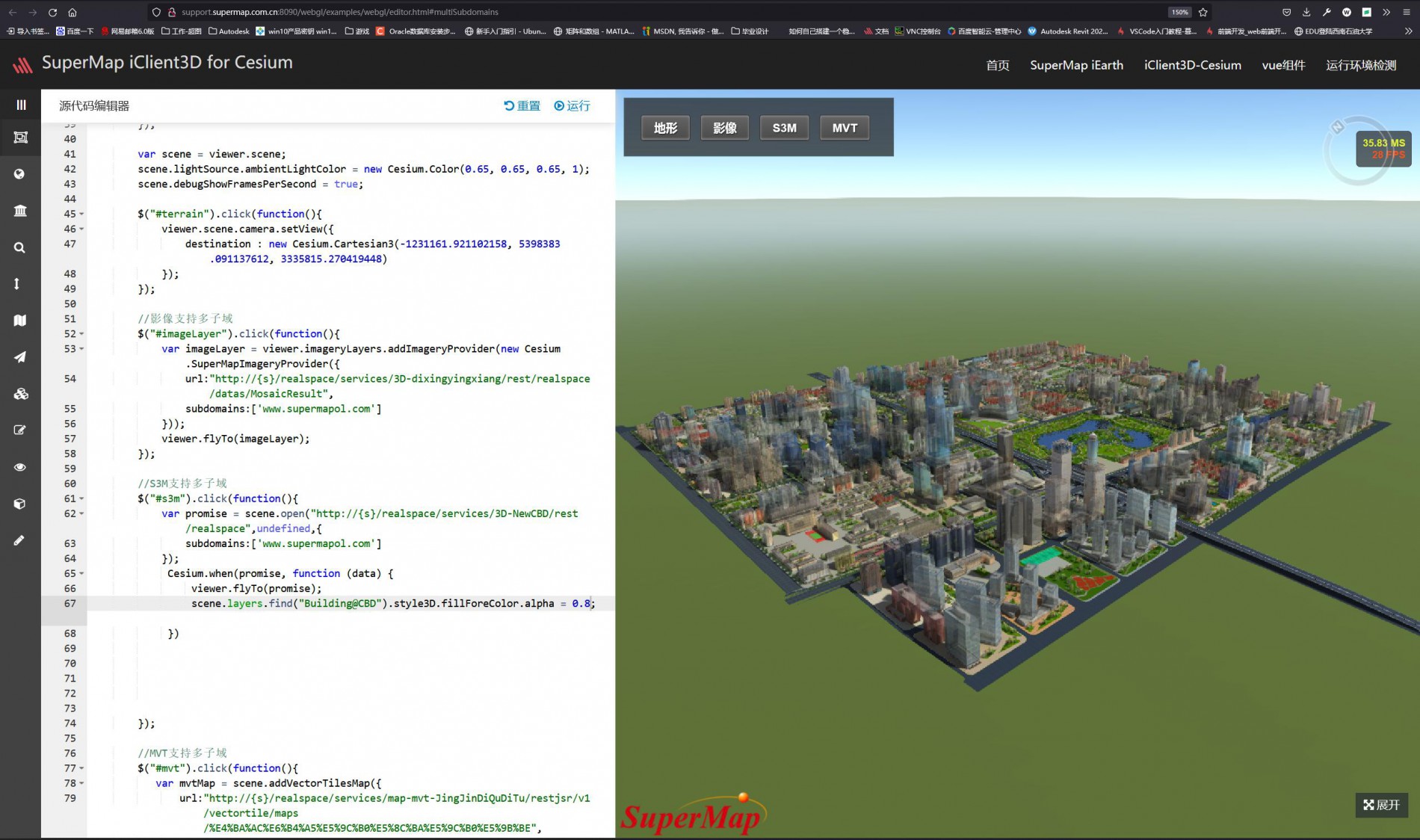This screenshot has height=840, width=1420.
Task: Open the iClient3D-Cesium menu item
Action: pos(1192,65)
